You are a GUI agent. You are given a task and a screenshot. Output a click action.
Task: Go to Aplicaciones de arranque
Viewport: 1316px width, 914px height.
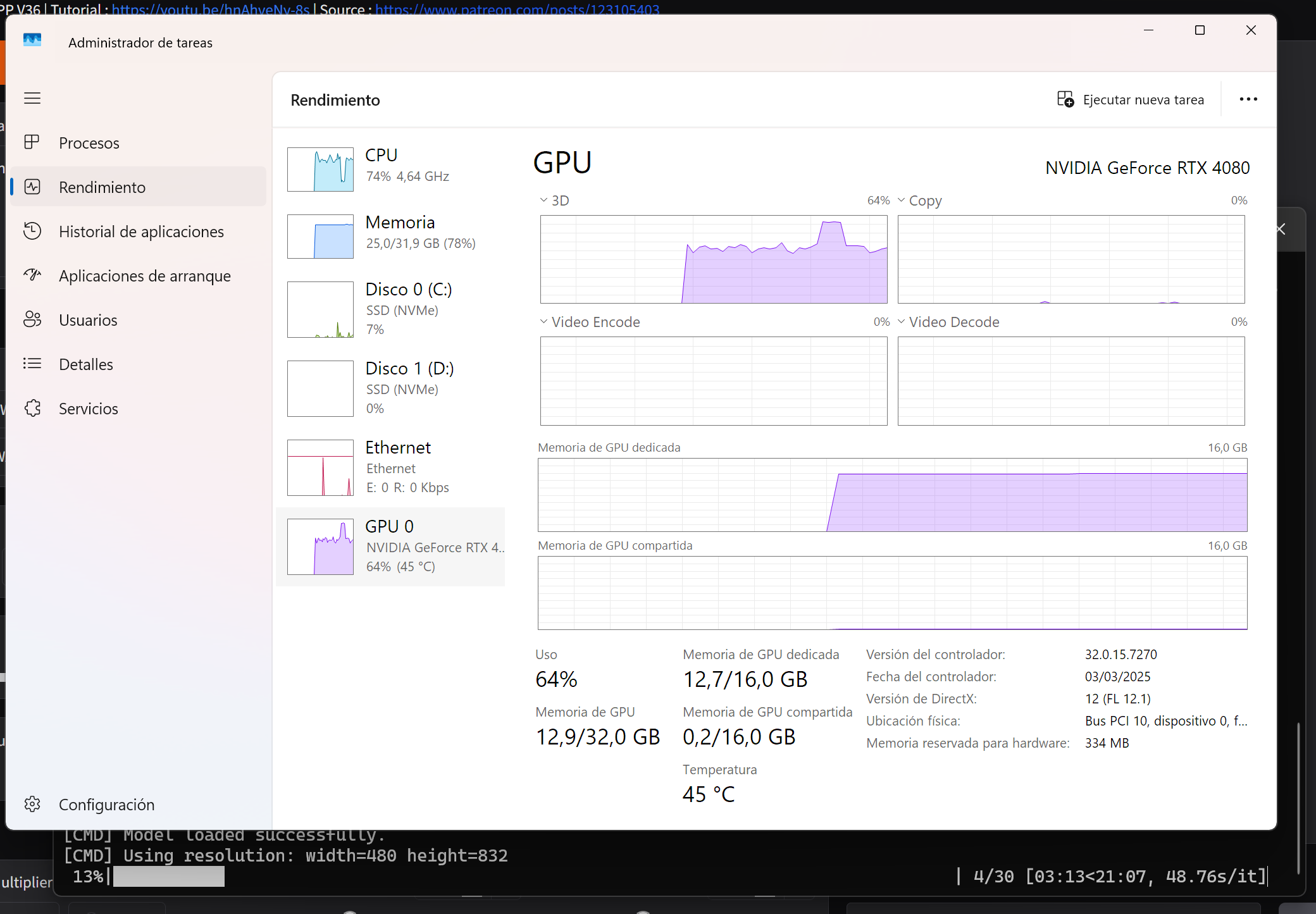(x=144, y=276)
